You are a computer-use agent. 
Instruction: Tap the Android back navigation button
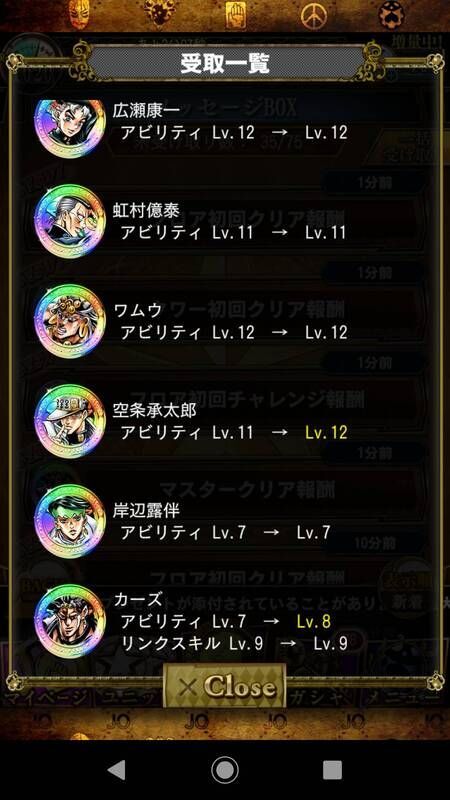pyautogui.click(x=117, y=770)
